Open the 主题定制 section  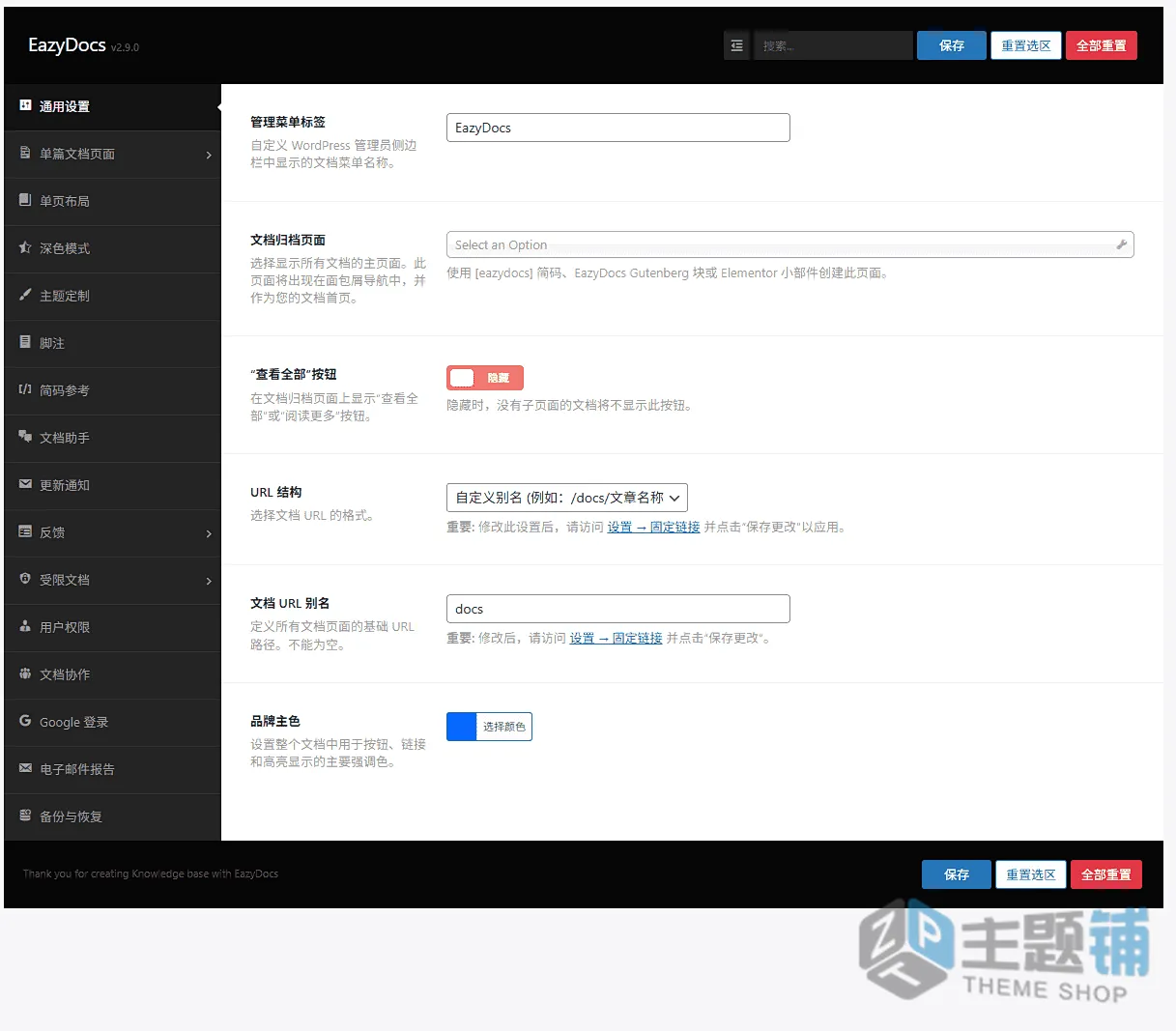click(113, 297)
